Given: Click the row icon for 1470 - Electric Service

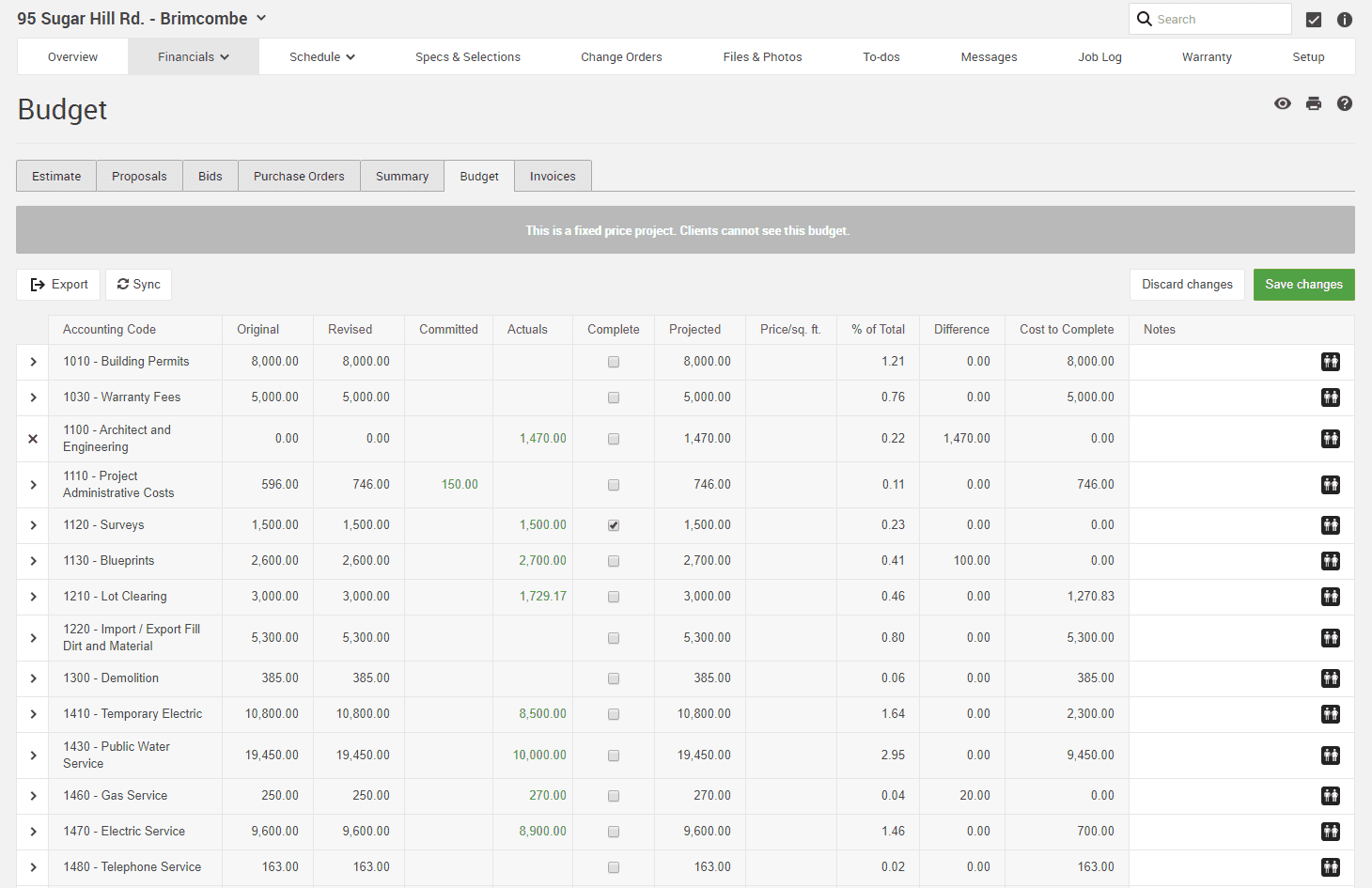Looking at the screenshot, I should 1330,832.
